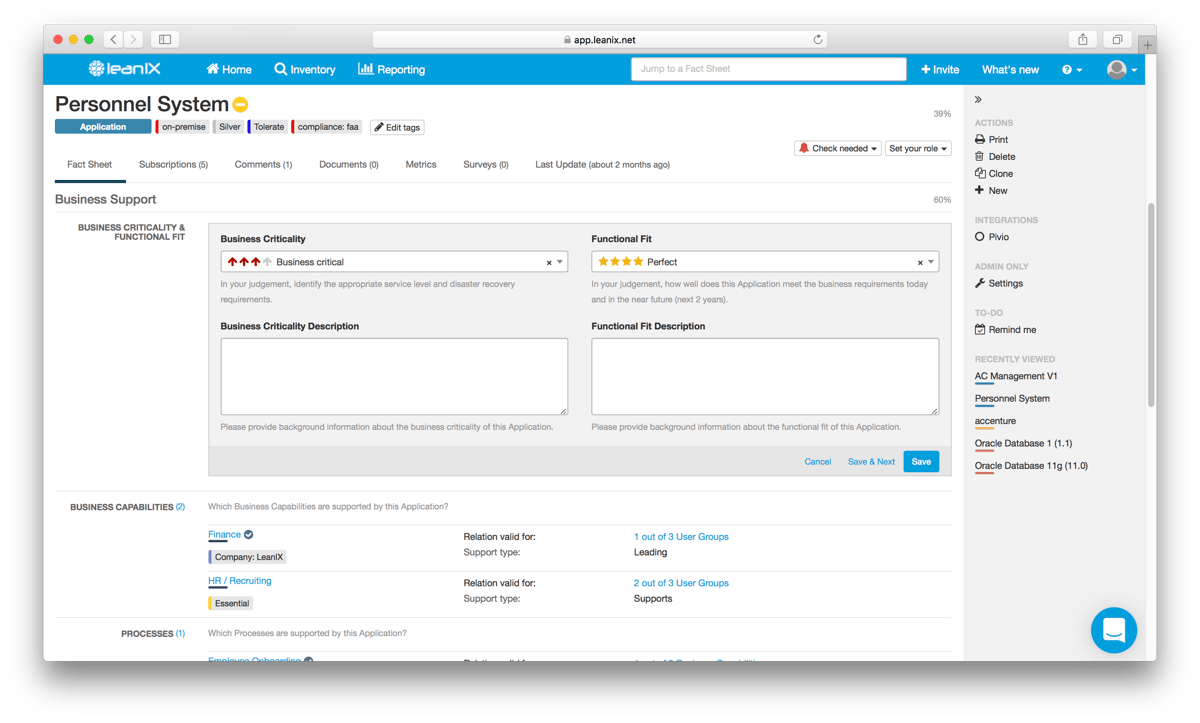This screenshot has height=723, width=1200.
Task: Open the HR / Recruiting capability link
Action: (239, 580)
